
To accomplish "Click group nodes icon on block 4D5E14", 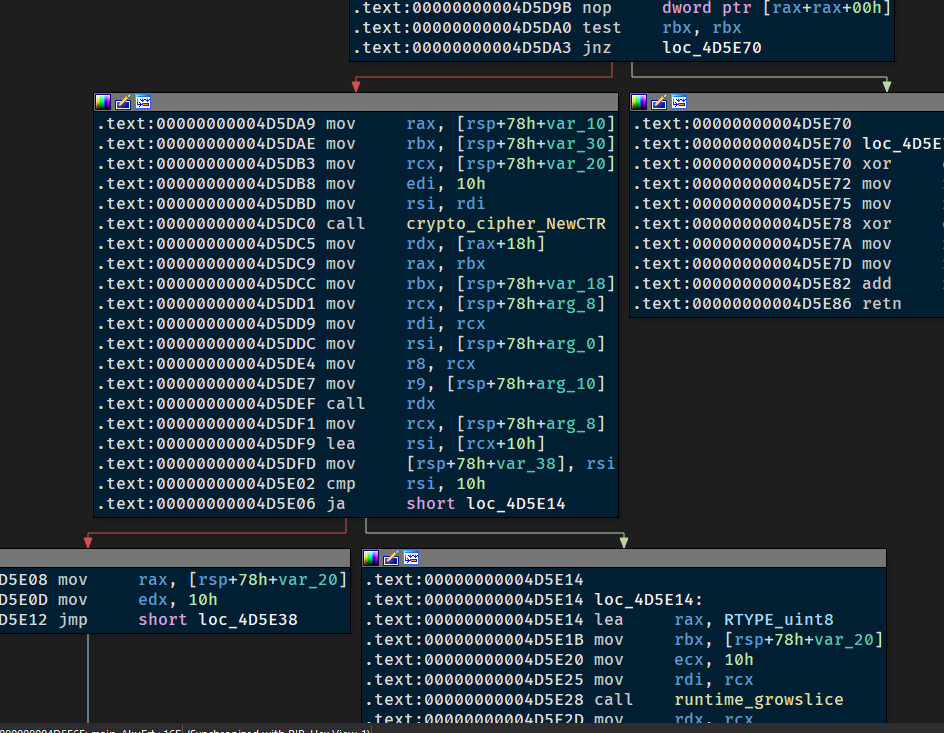I will tap(411, 558).
